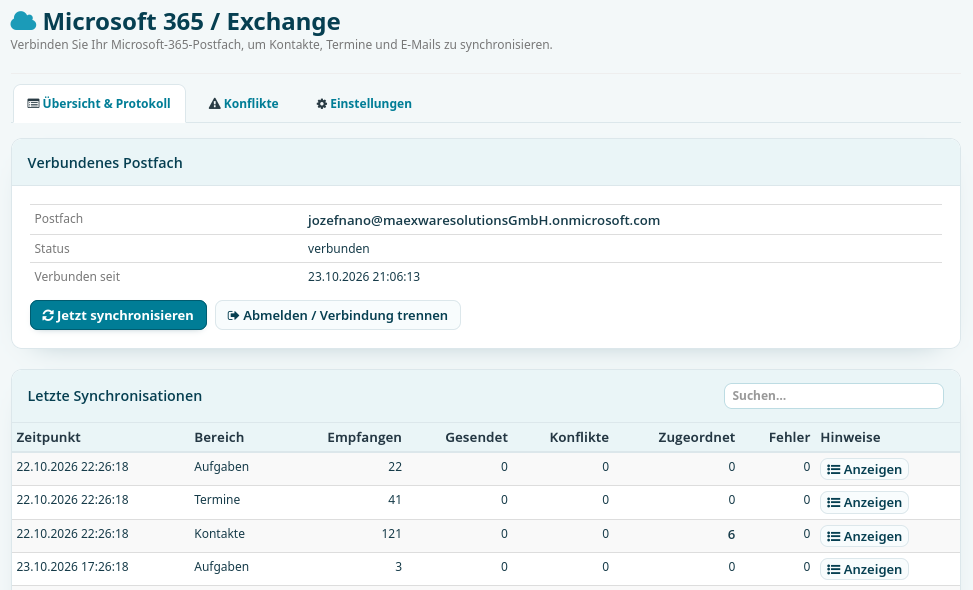Viewport: 973px width, 590px height.
Task: Click the Konflikte column header in the table
Action: point(579,437)
